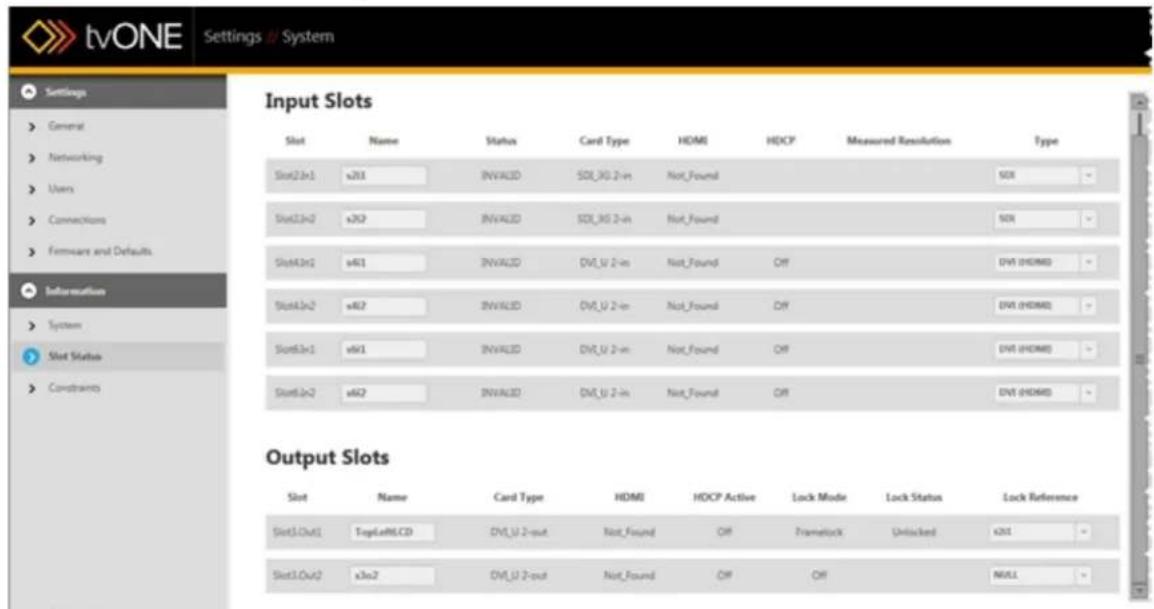Open the Type dropdown for Slot2.In2
Screen dimensions: 1154x609
pos(1045,219)
